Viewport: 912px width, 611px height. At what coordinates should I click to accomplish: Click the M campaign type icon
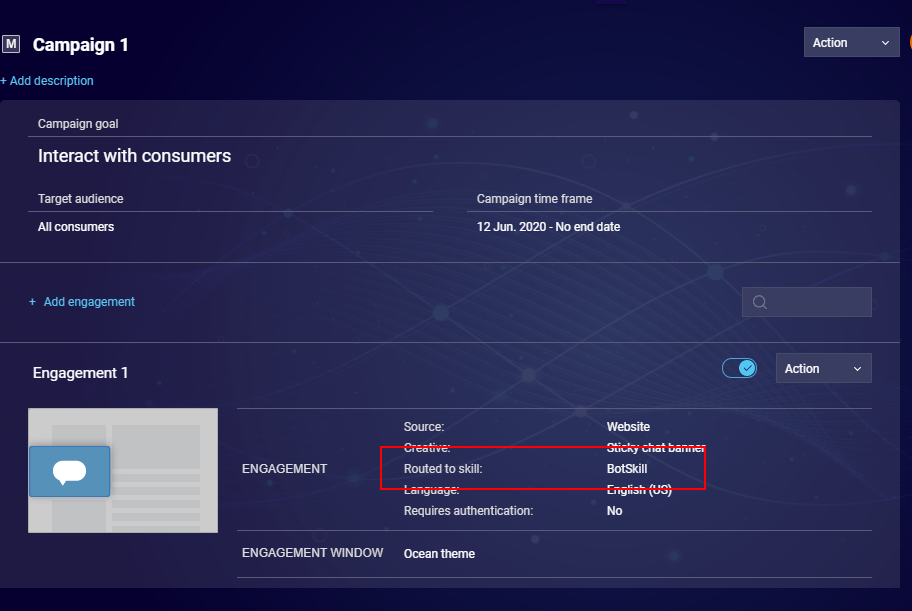click(11, 44)
